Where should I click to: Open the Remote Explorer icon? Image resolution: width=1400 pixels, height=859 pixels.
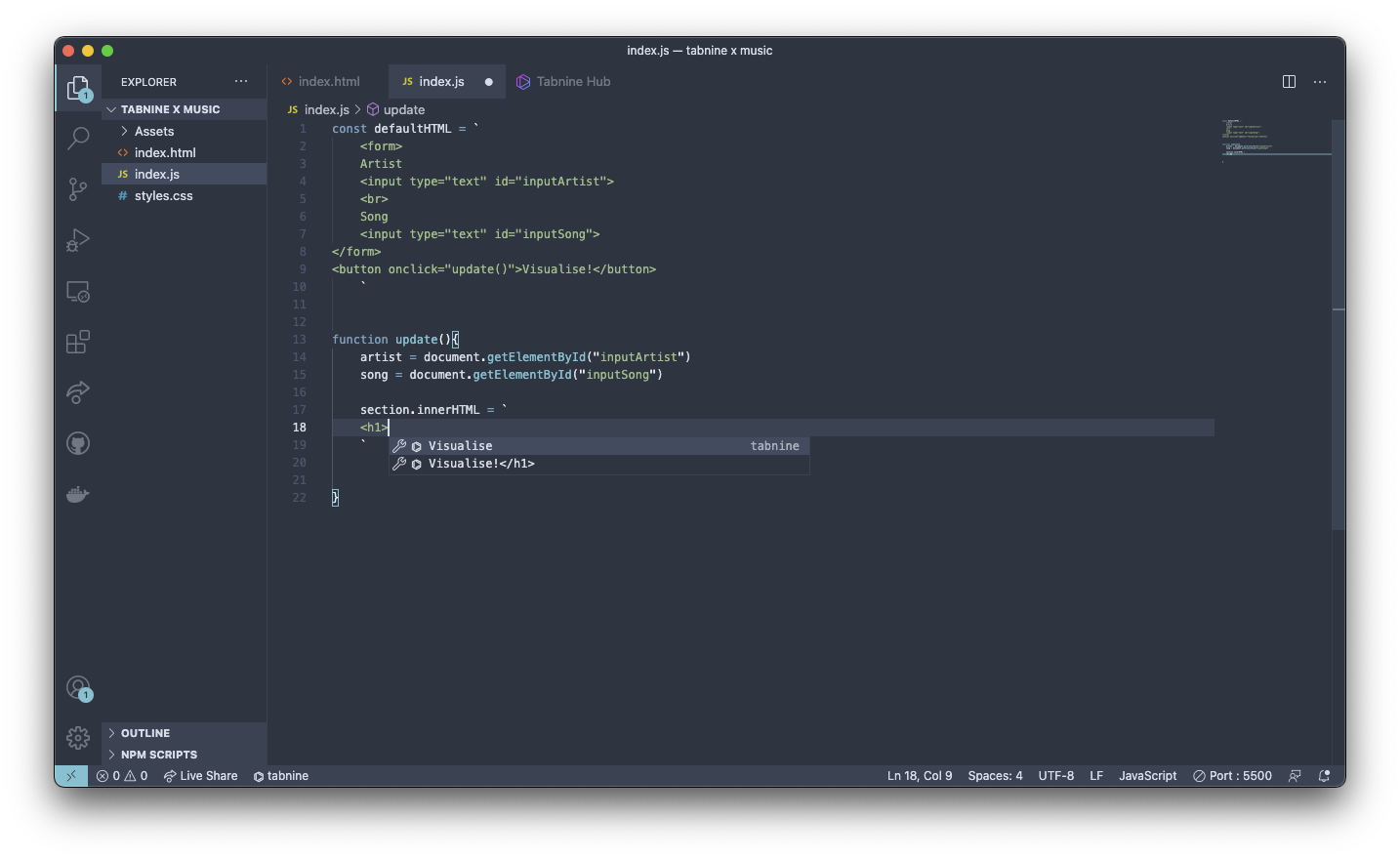click(77, 291)
